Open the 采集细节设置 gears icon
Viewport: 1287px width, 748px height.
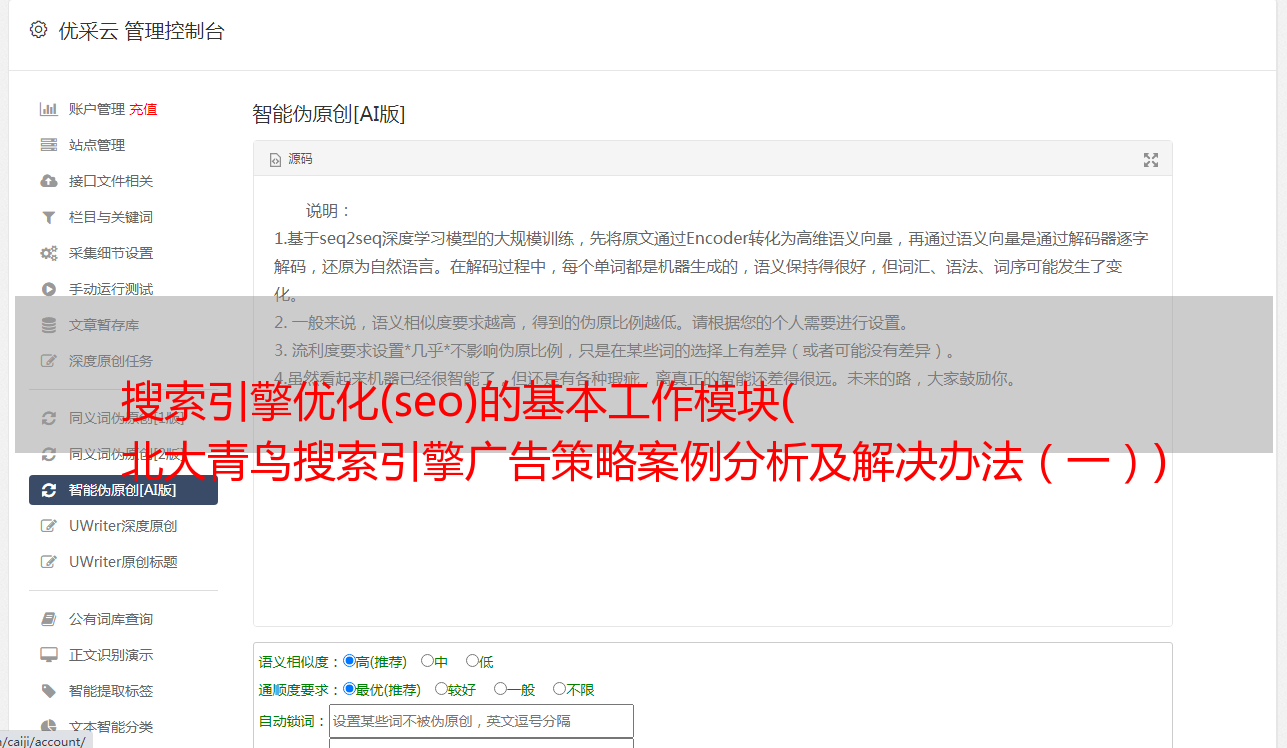[48, 253]
